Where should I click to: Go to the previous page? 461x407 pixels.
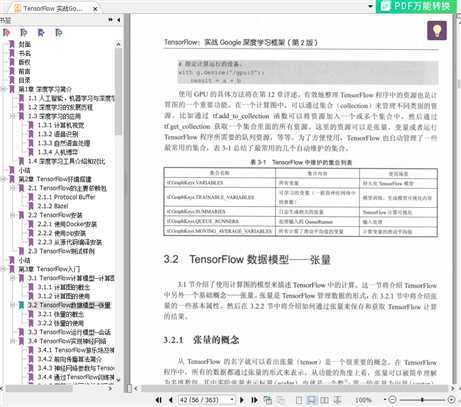pos(171,400)
